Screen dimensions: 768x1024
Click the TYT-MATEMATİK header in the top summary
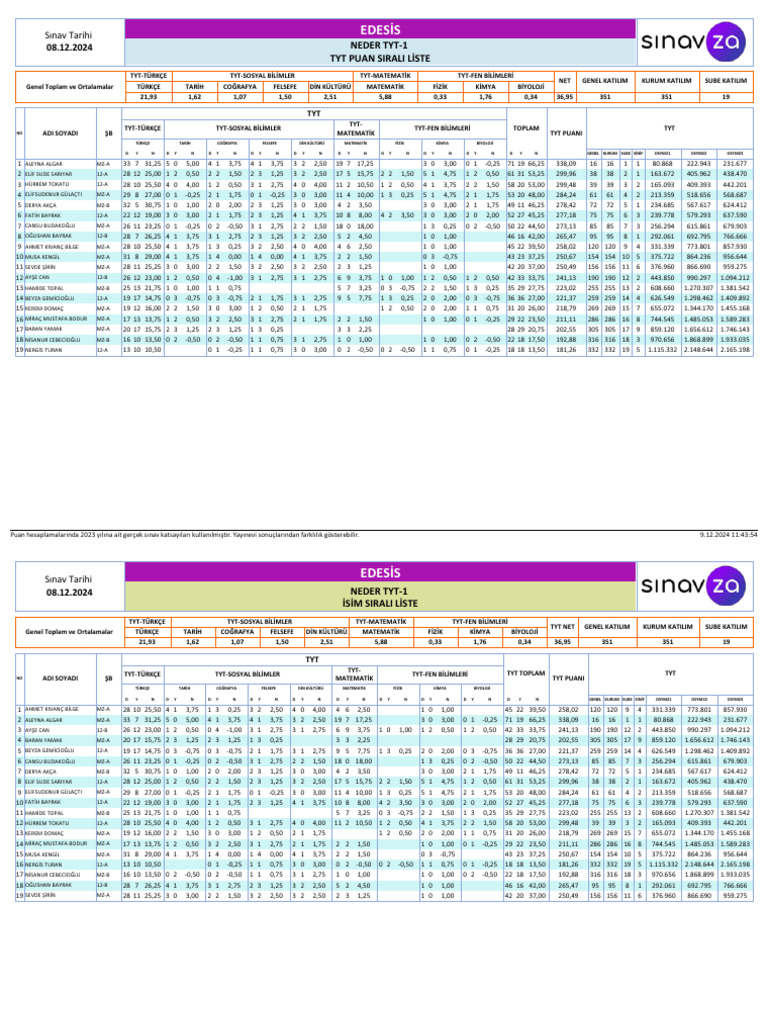click(x=385, y=76)
